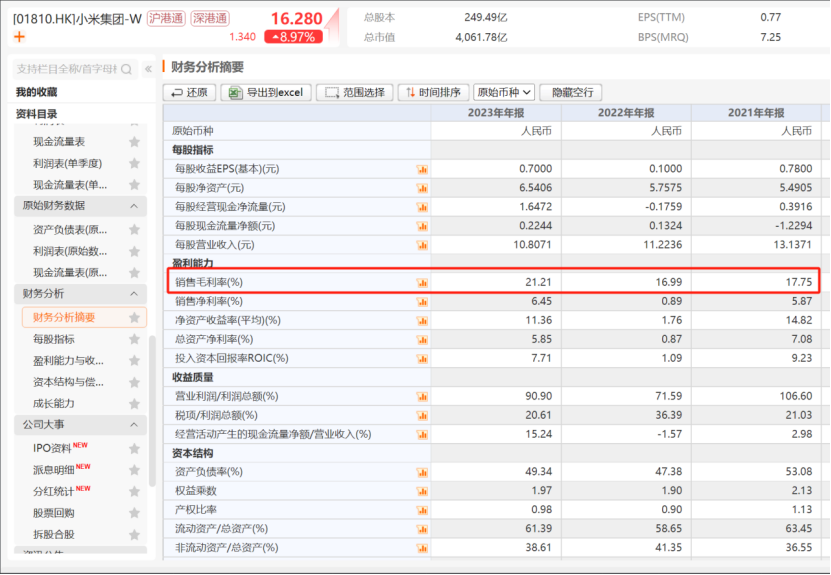Open 分红统计 in sidebar
The image size is (831, 575).
point(54,492)
